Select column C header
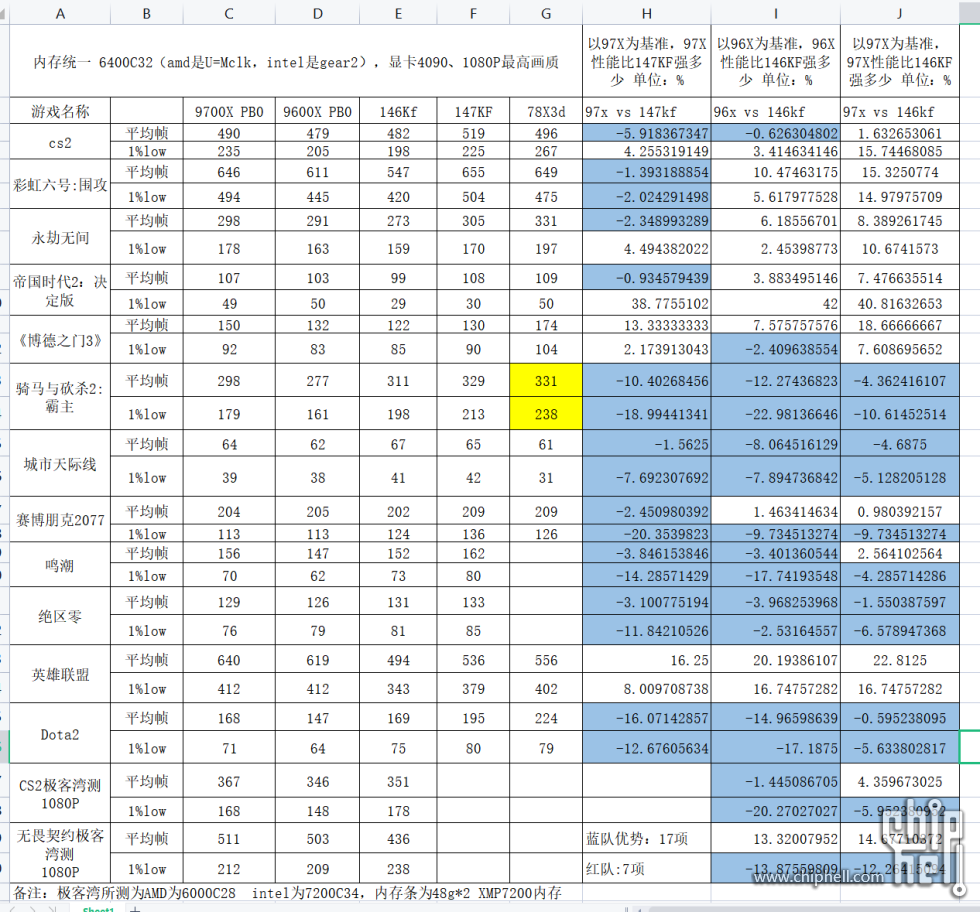This screenshot has height=912, width=980. [229, 13]
